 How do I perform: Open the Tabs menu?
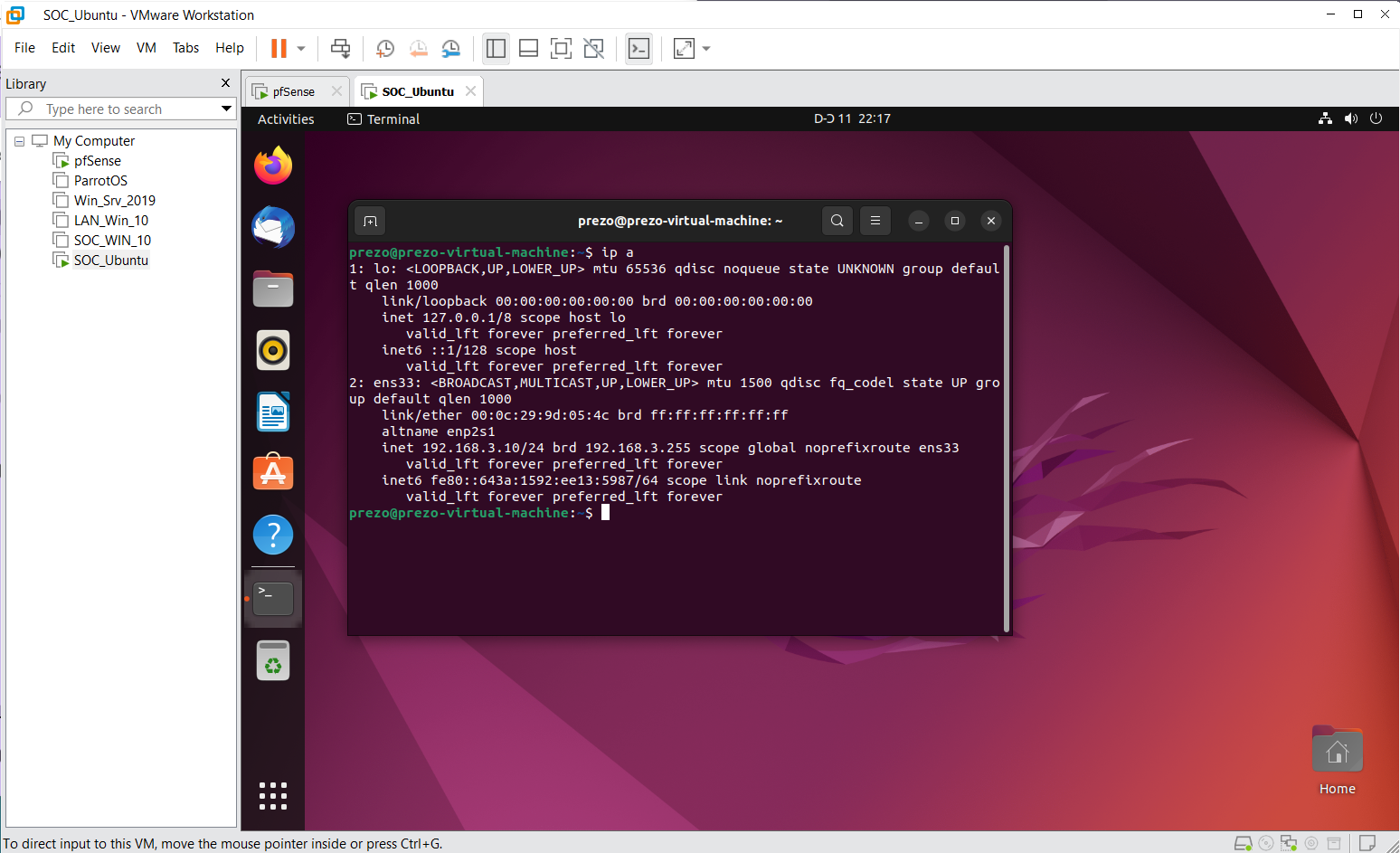click(x=185, y=48)
